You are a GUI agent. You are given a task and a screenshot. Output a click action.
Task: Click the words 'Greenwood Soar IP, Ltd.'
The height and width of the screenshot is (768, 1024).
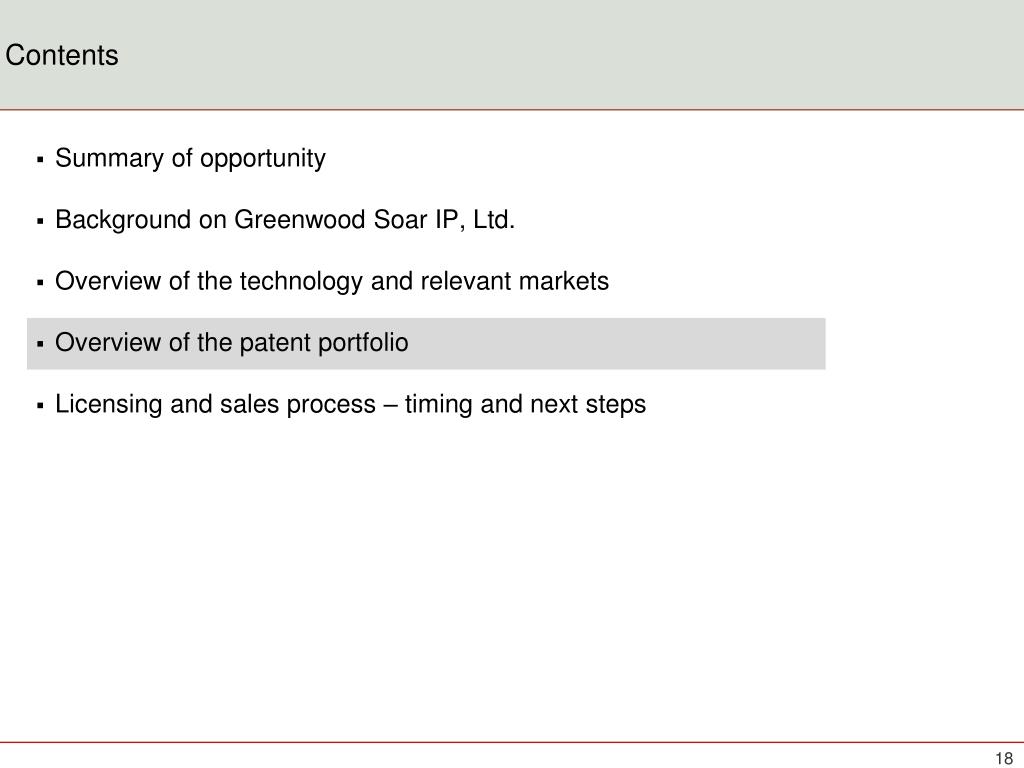(375, 220)
